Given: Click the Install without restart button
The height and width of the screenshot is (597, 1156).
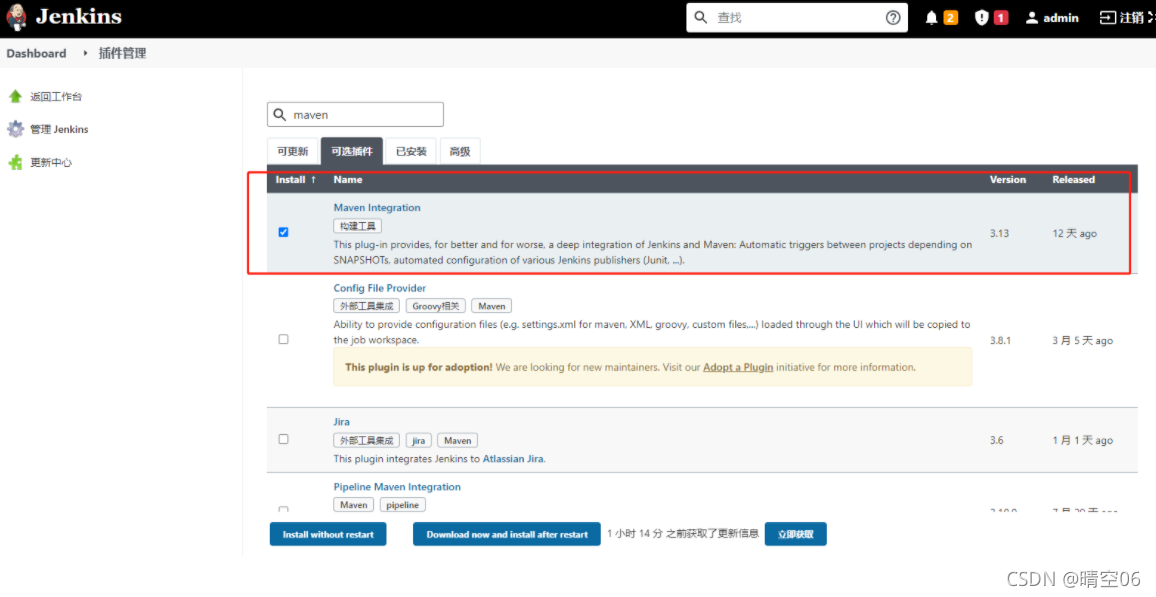Looking at the screenshot, I should click(328, 534).
